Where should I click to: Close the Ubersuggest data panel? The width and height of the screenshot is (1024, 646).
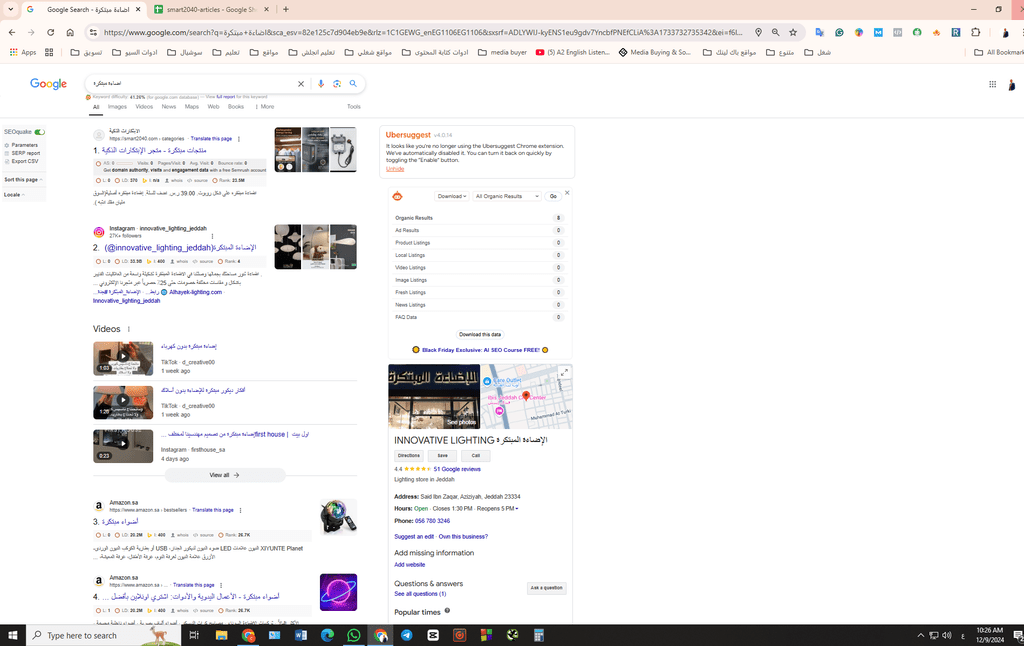pyautogui.click(x=567, y=193)
